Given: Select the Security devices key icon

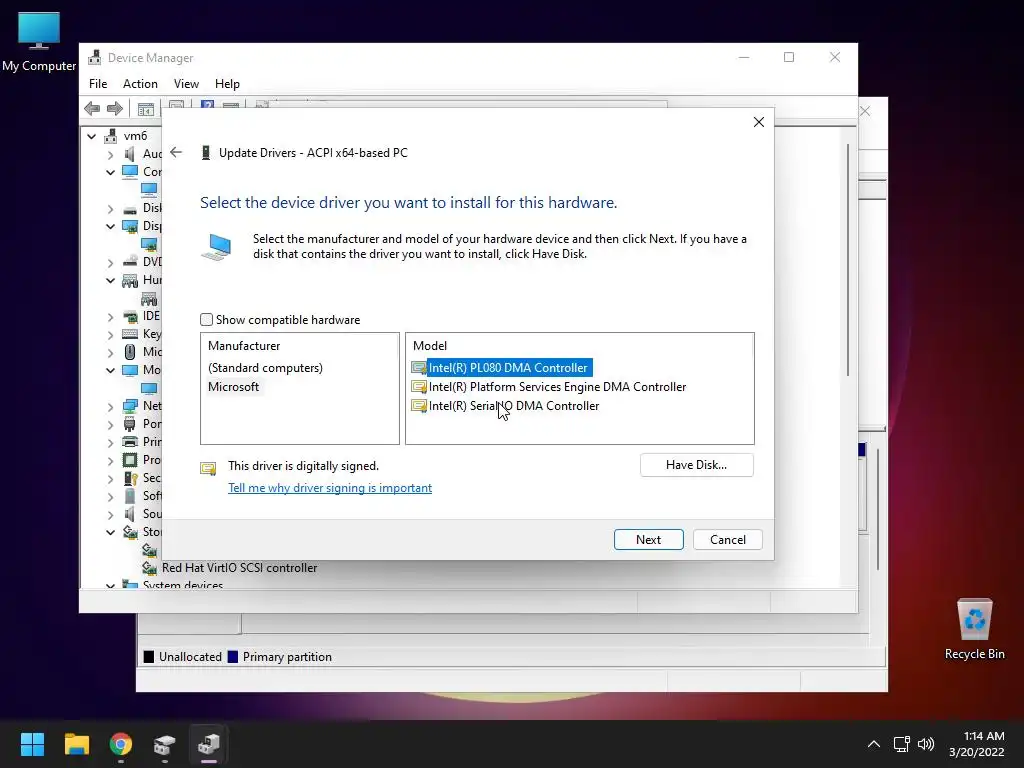Looking at the screenshot, I should [x=130, y=478].
